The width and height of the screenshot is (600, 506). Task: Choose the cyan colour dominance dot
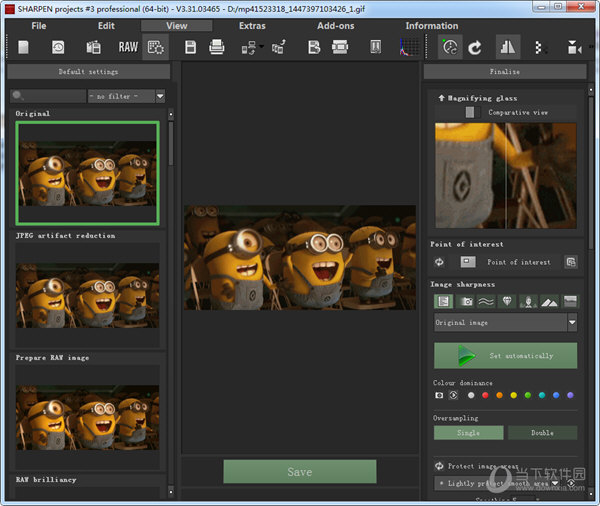[542, 395]
